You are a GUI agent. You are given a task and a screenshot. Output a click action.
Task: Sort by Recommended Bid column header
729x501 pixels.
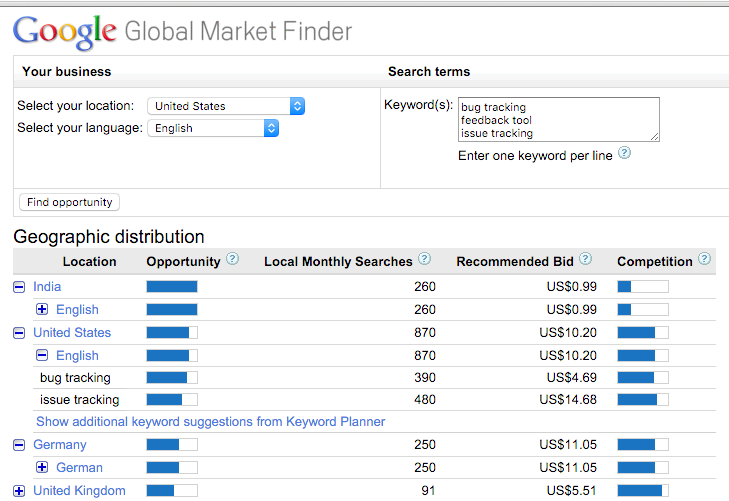click(515, 262)
